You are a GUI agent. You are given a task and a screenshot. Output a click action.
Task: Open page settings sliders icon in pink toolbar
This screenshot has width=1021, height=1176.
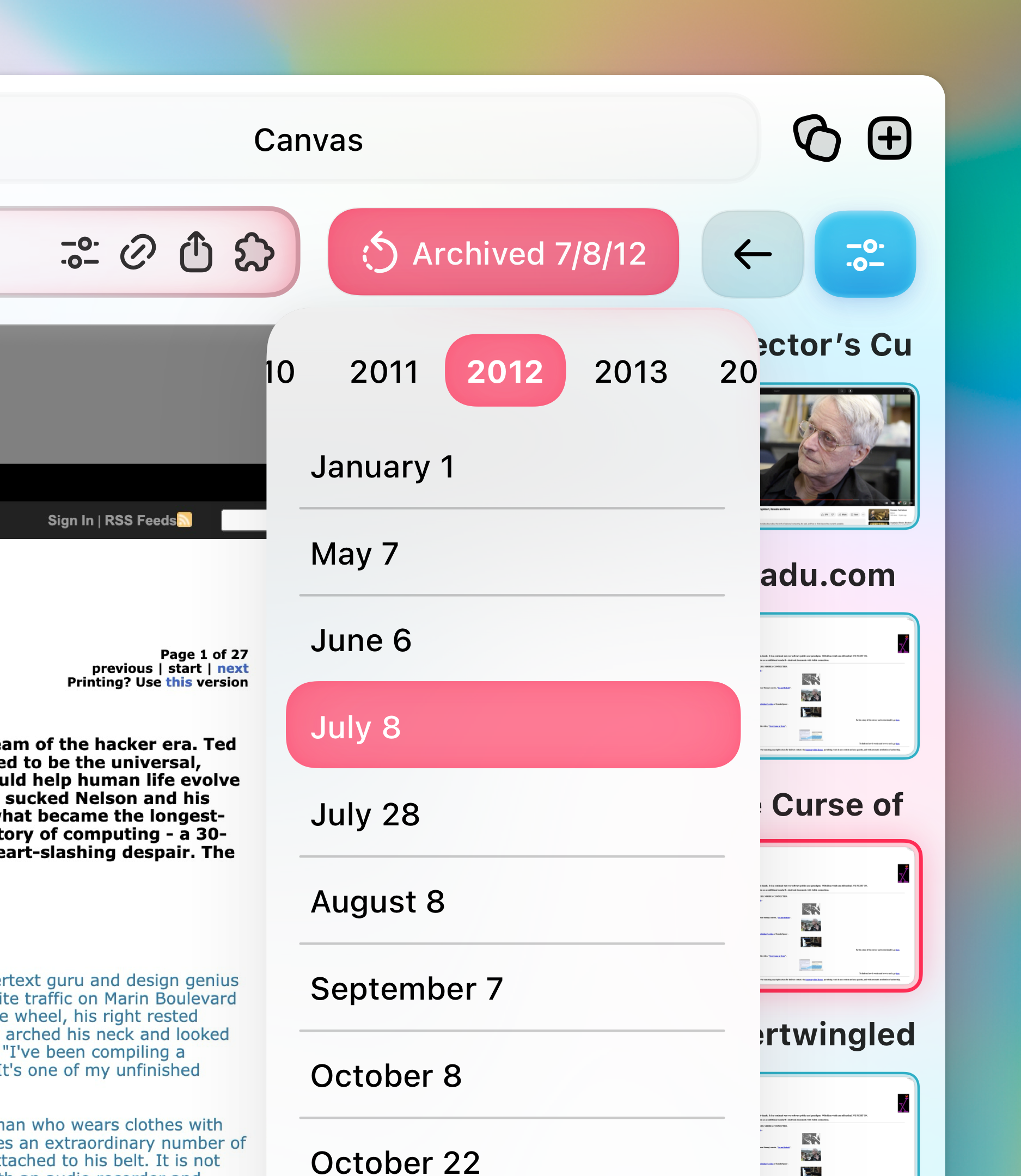pyautogui.click(x=80, y=253)
